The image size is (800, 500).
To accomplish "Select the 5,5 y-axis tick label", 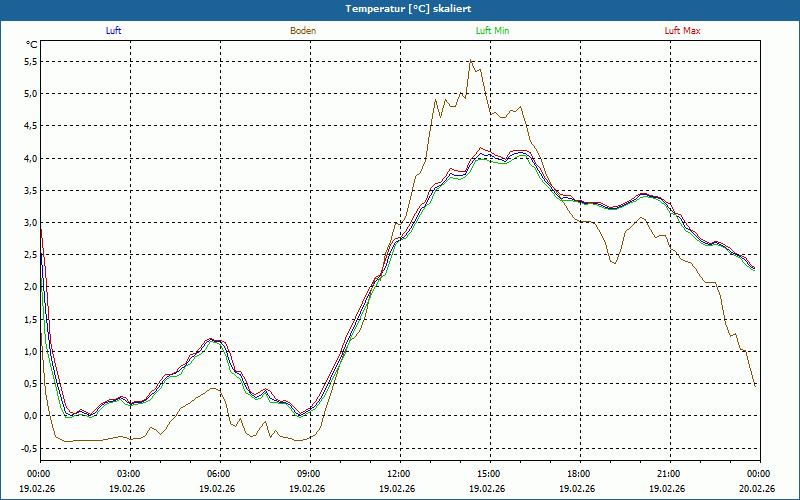I will coord(30,62).
